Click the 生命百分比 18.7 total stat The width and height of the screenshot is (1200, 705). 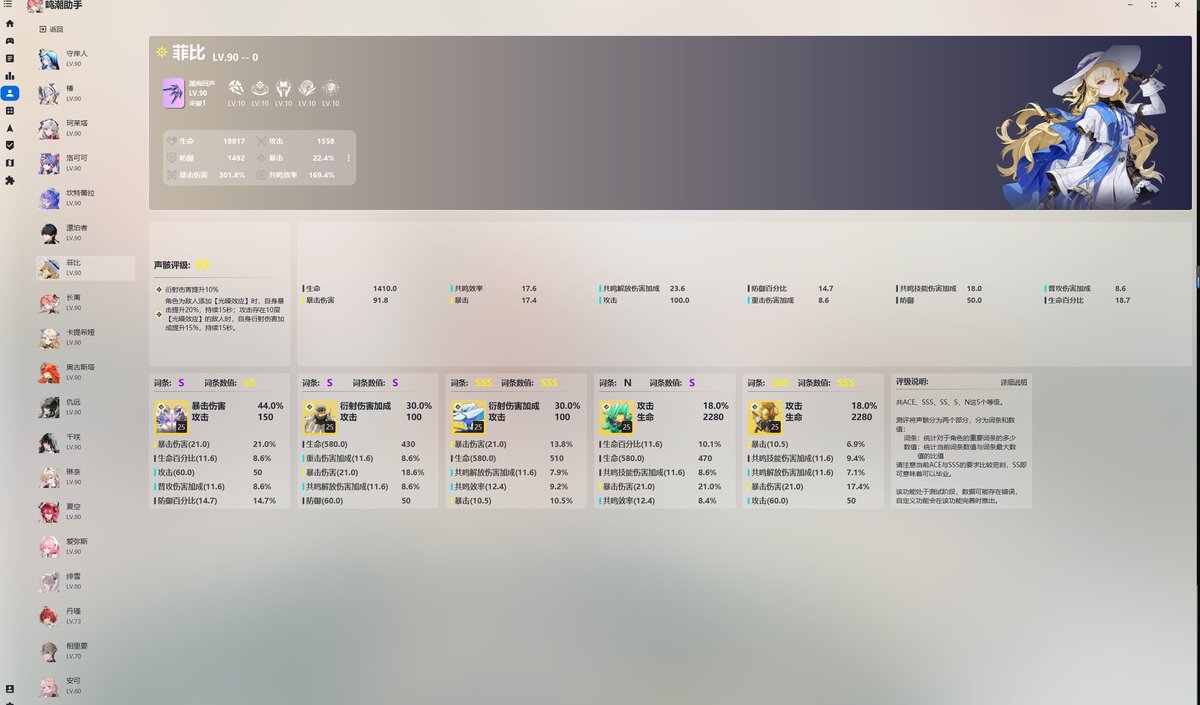point(1088,300)
